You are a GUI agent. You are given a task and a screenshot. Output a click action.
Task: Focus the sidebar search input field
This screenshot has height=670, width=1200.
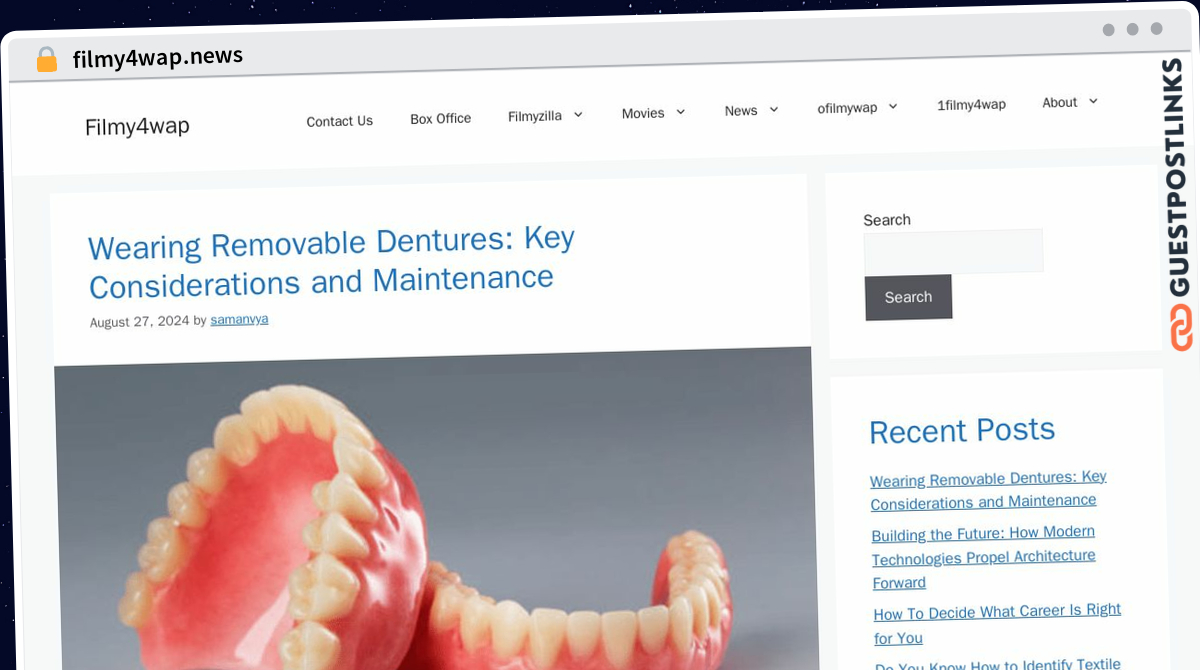click(x=953, y=251)
